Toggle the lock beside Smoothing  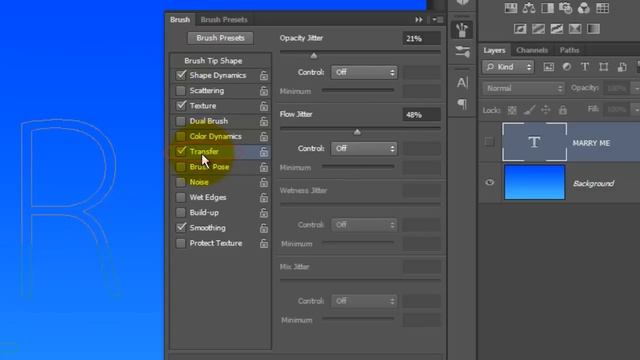click(264, 228)
